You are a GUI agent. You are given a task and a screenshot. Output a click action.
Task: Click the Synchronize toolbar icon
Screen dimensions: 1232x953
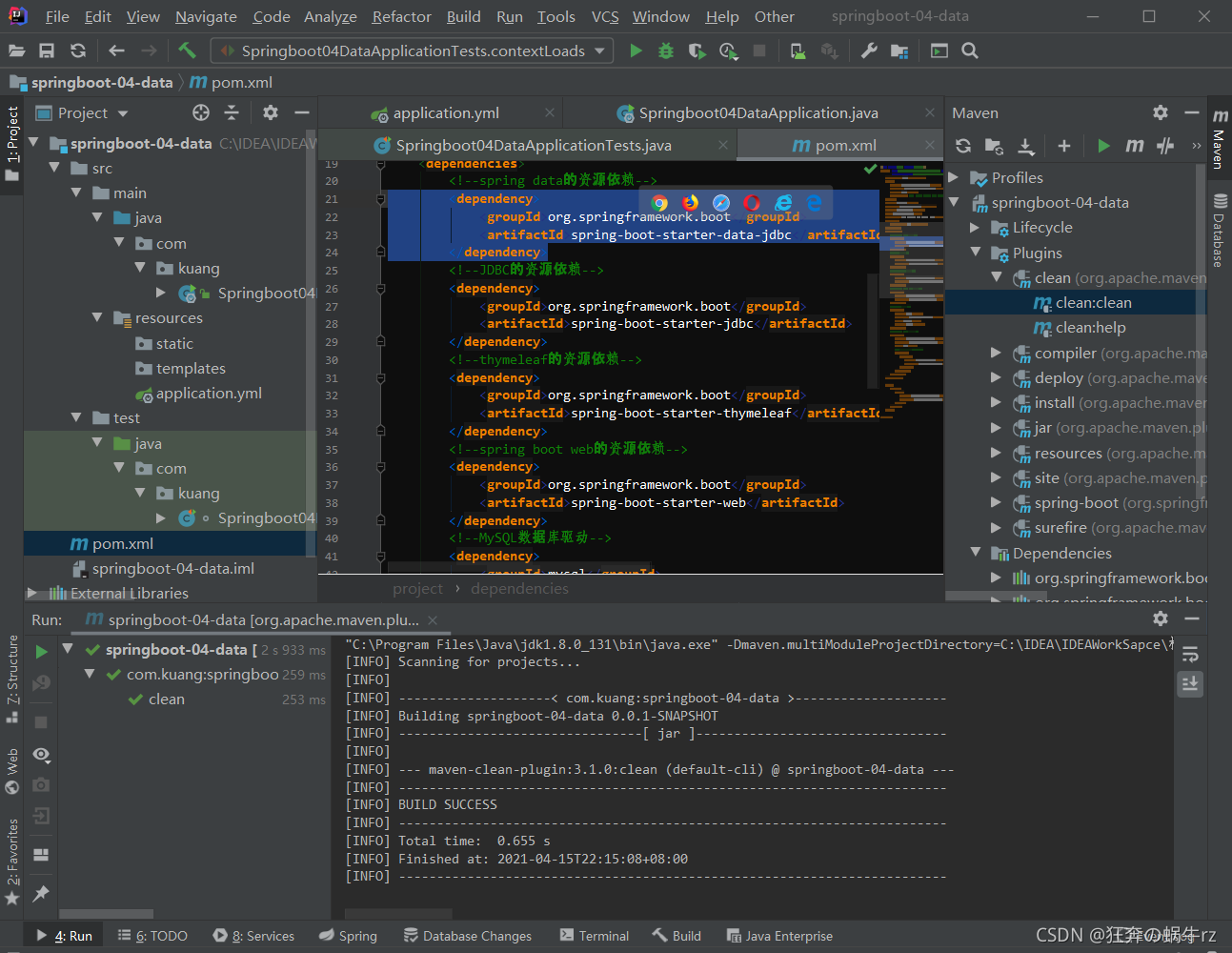[x=78, y=51]
